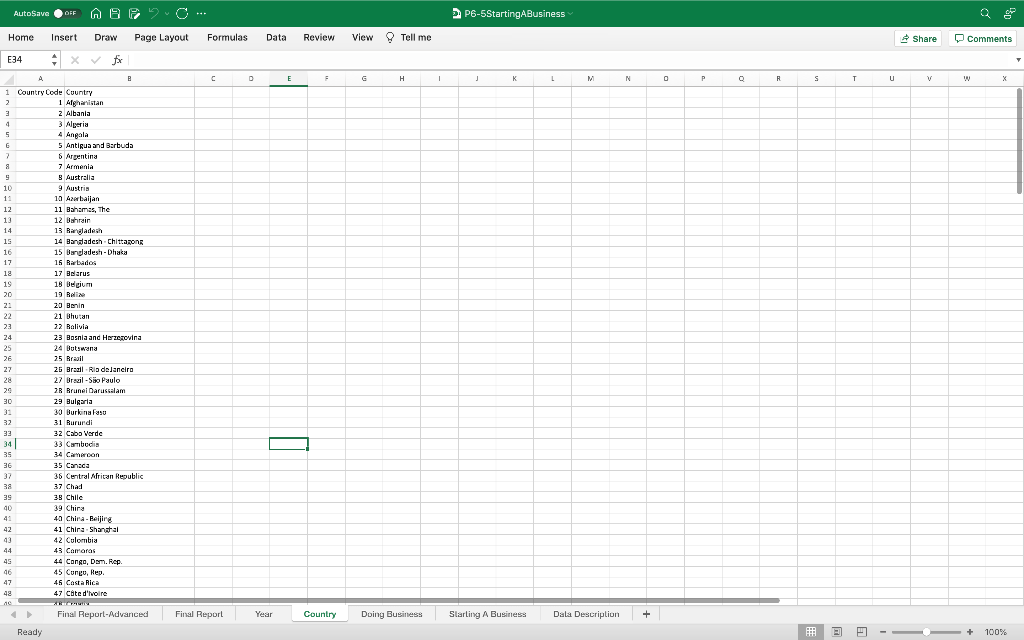The height and width of the screenshot is (640, 1024).
Task: Click the Insert Function fx icon
Action: click(x=117, y=59)
